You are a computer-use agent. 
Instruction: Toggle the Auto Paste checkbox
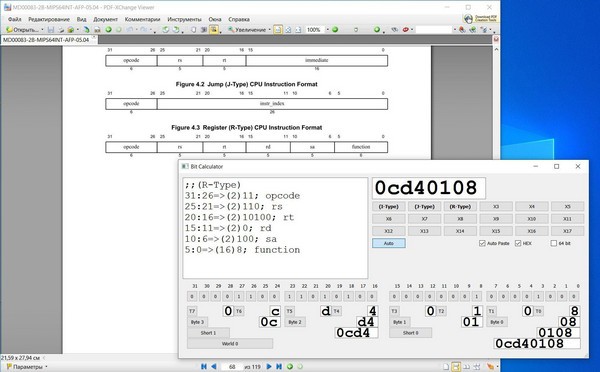(x=482, y=243)
